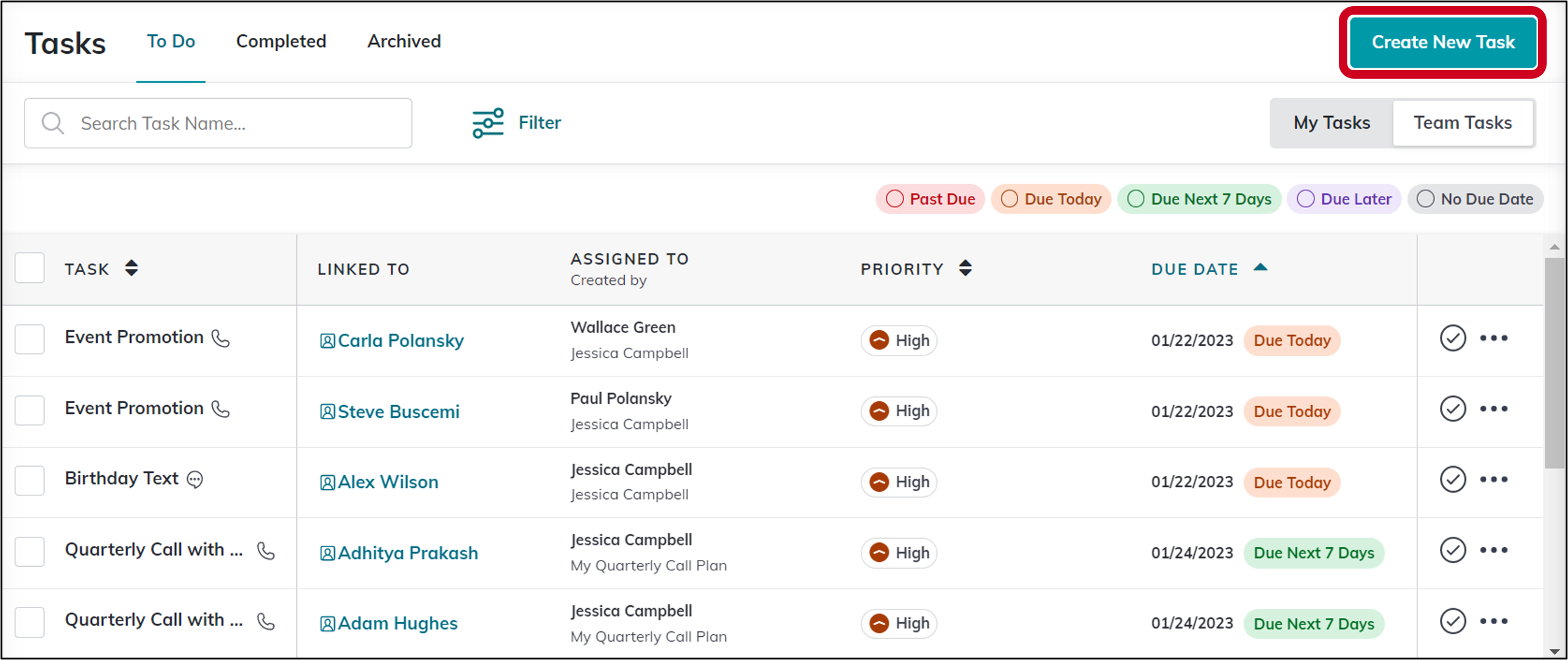Click the search magnifier icon

point(52,123)
